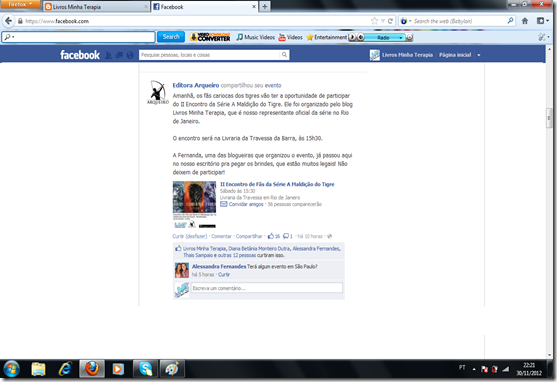This screenshot has height=382, width=557.
Task: Undo like via Curtir (desfazer)
Action: pyautogui.click(x=190, y=236)
